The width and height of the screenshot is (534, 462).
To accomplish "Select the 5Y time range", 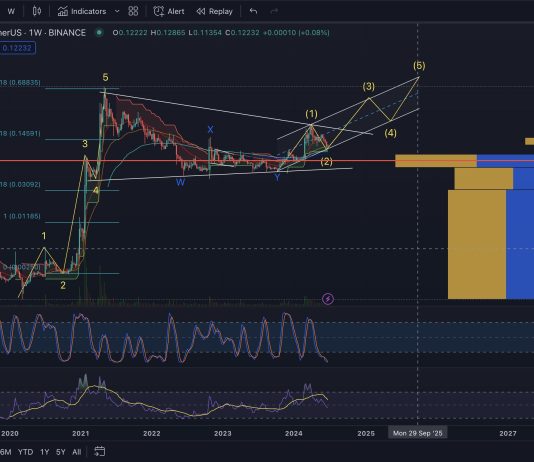I will click(x=61, y=452).
